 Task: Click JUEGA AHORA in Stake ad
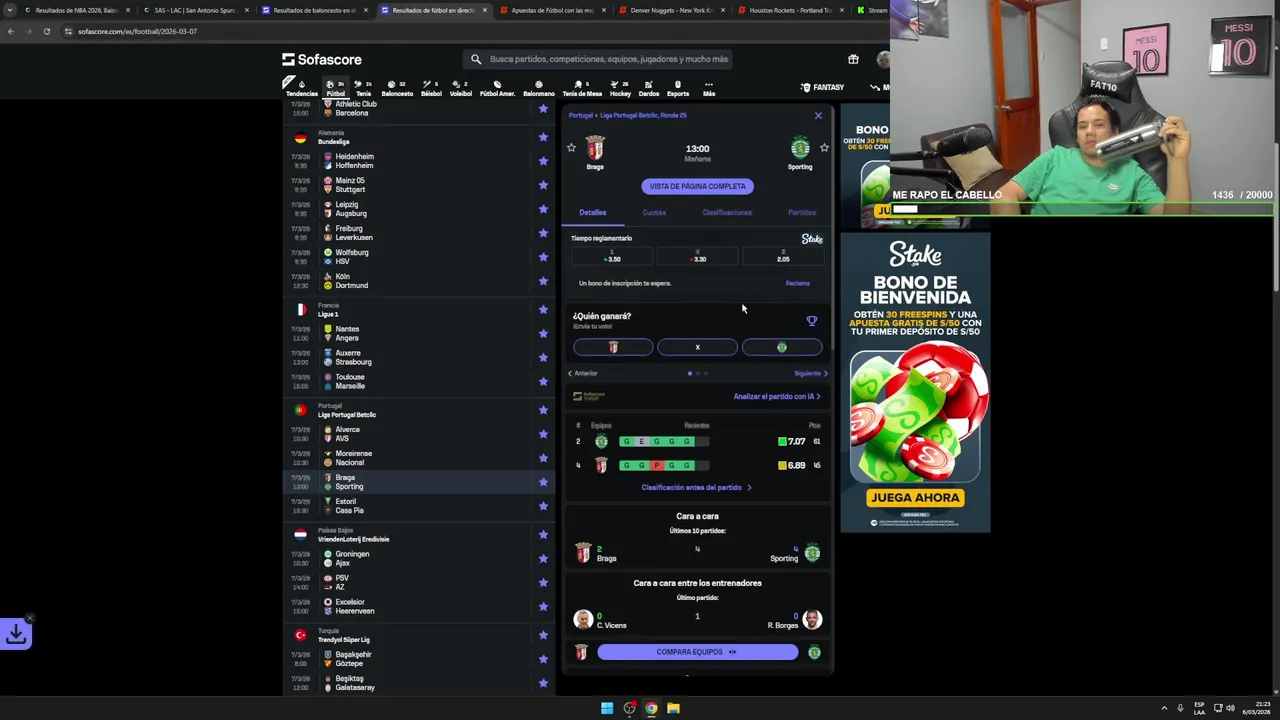915,497
